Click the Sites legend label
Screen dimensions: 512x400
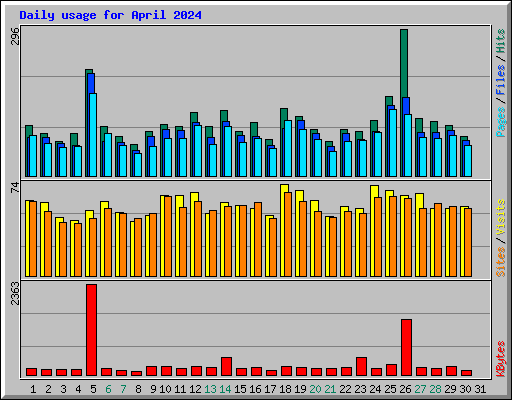[x=501, y=262]
